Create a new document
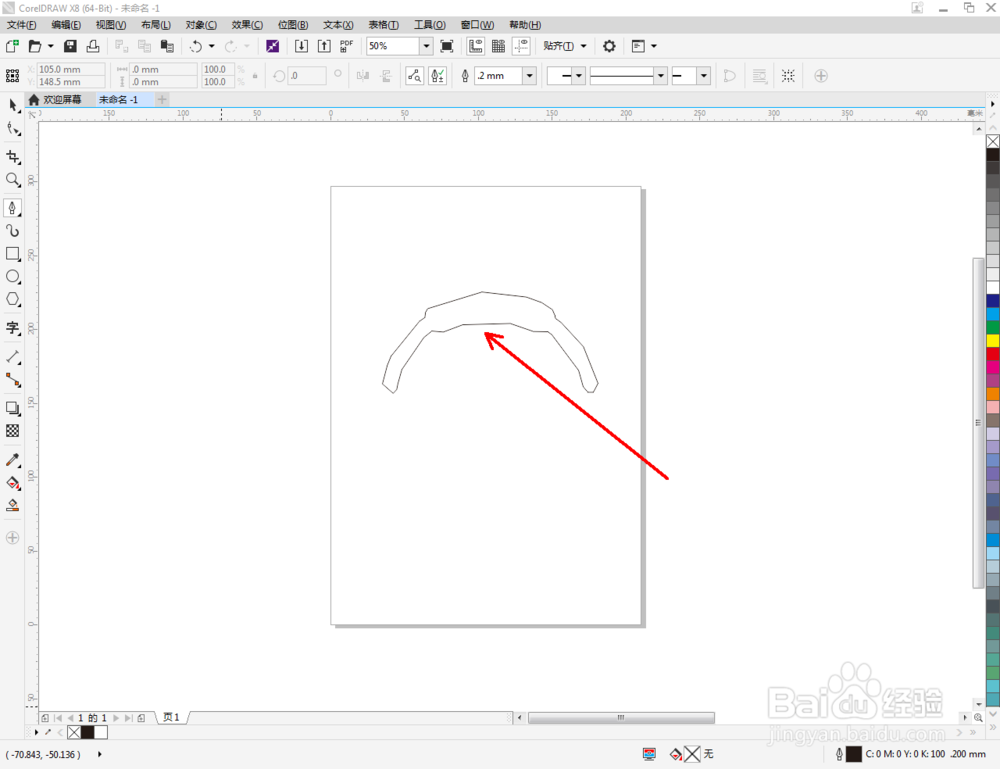 pos(12,46)
